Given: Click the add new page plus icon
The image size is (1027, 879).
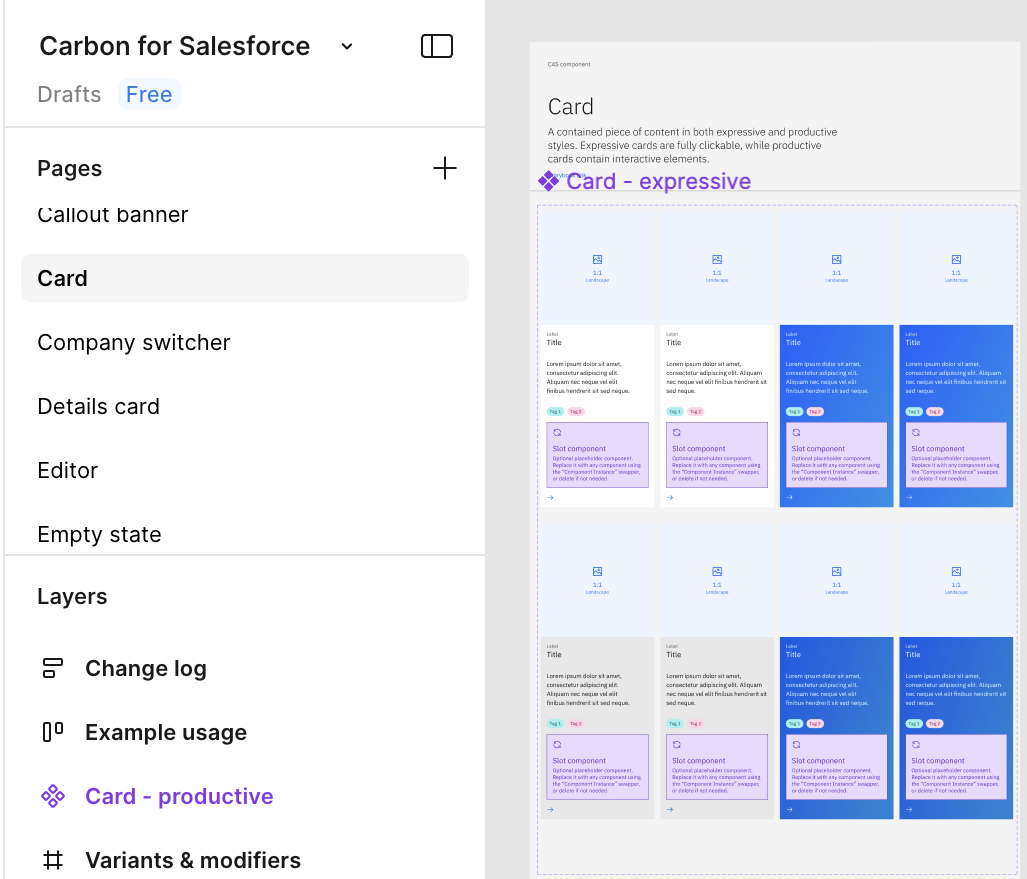Looking at the screenshot, I should [444, 168].
